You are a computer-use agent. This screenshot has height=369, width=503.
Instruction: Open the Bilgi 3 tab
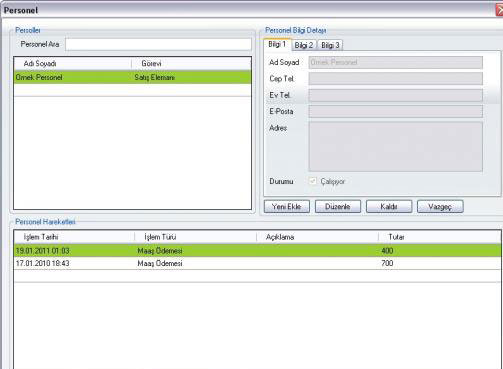(330, 45)
